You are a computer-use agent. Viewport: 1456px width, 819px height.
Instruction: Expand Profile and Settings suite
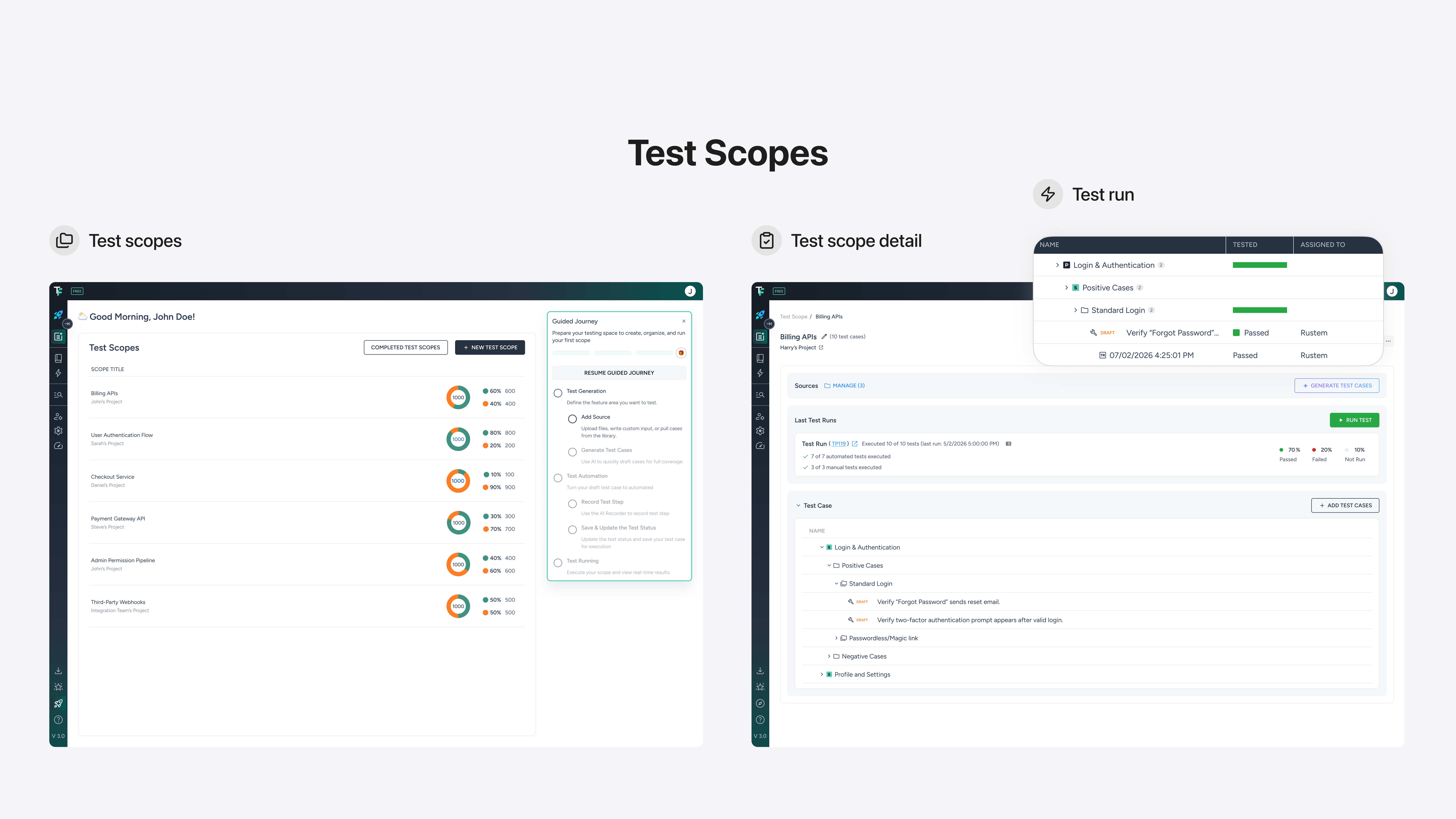pos(822,674)
